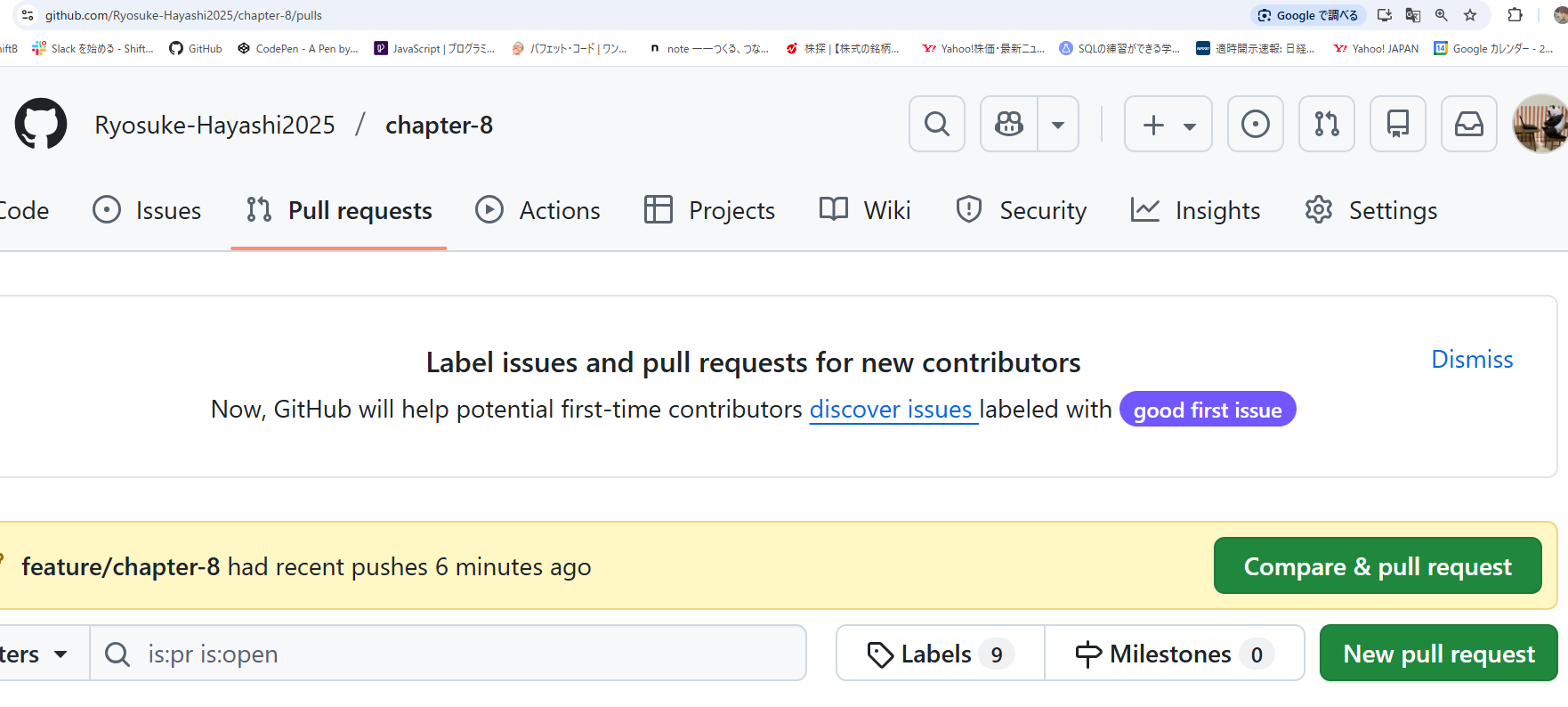The width and height of the screenshot is (1568, 707).
Task: Click inside the pull request search field
Action: [x=445, y=653]
